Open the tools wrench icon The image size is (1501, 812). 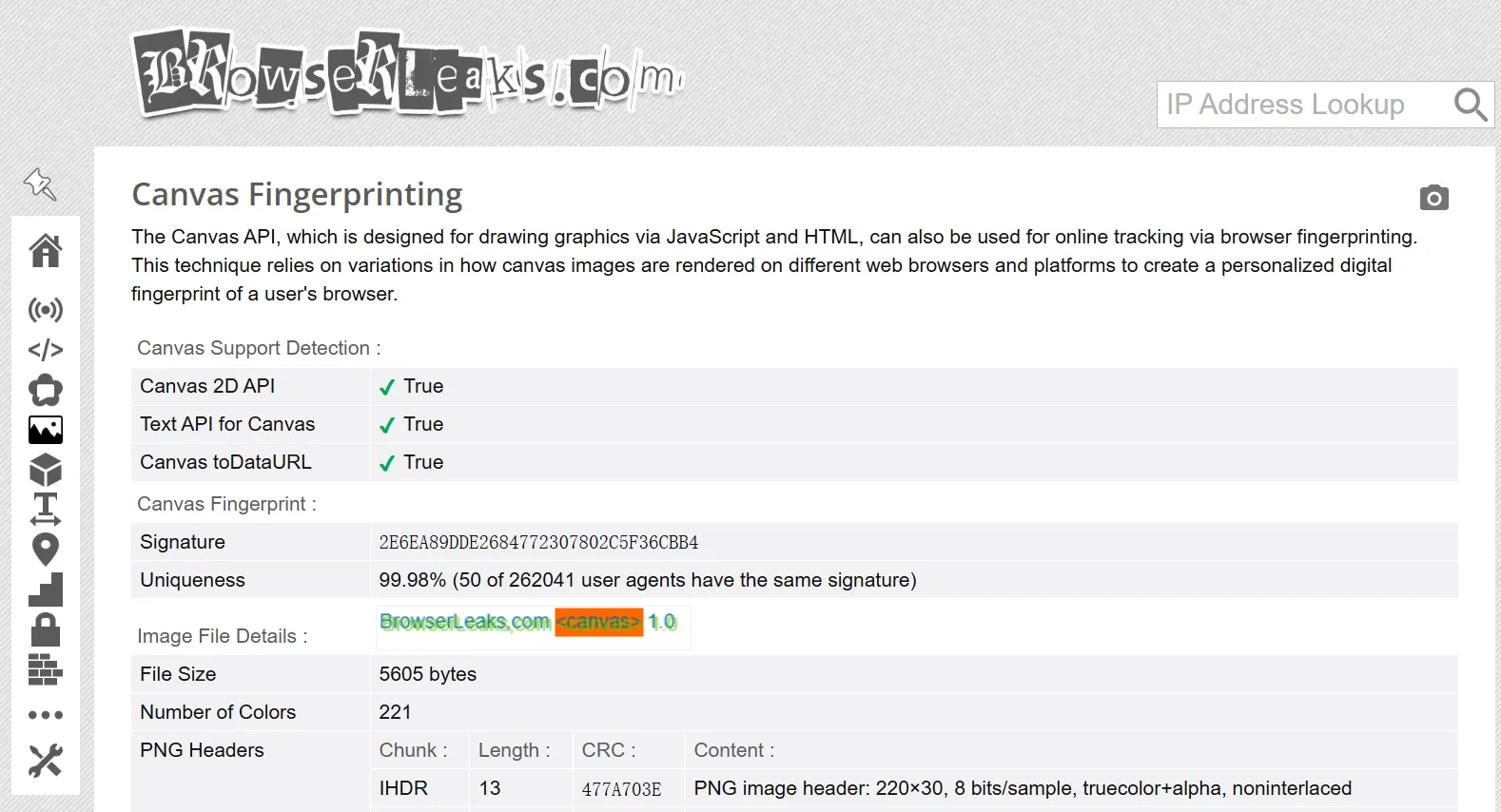[x=45, y=761]
